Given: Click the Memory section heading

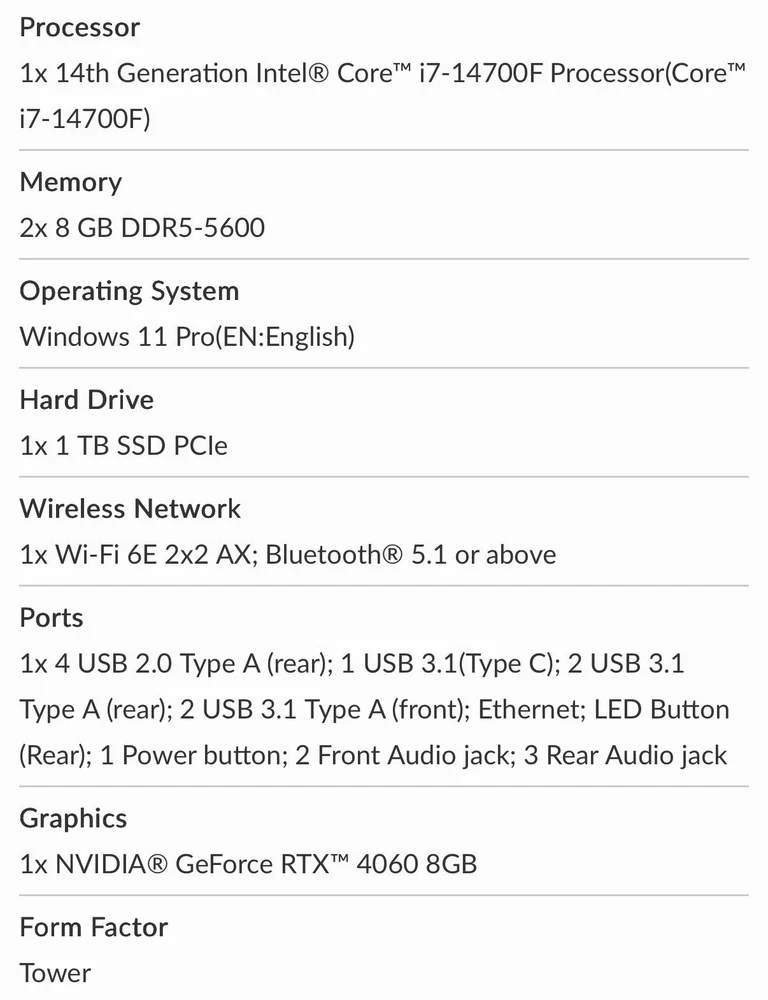Looking at the screenshot, I should click(x=70, y=182).
